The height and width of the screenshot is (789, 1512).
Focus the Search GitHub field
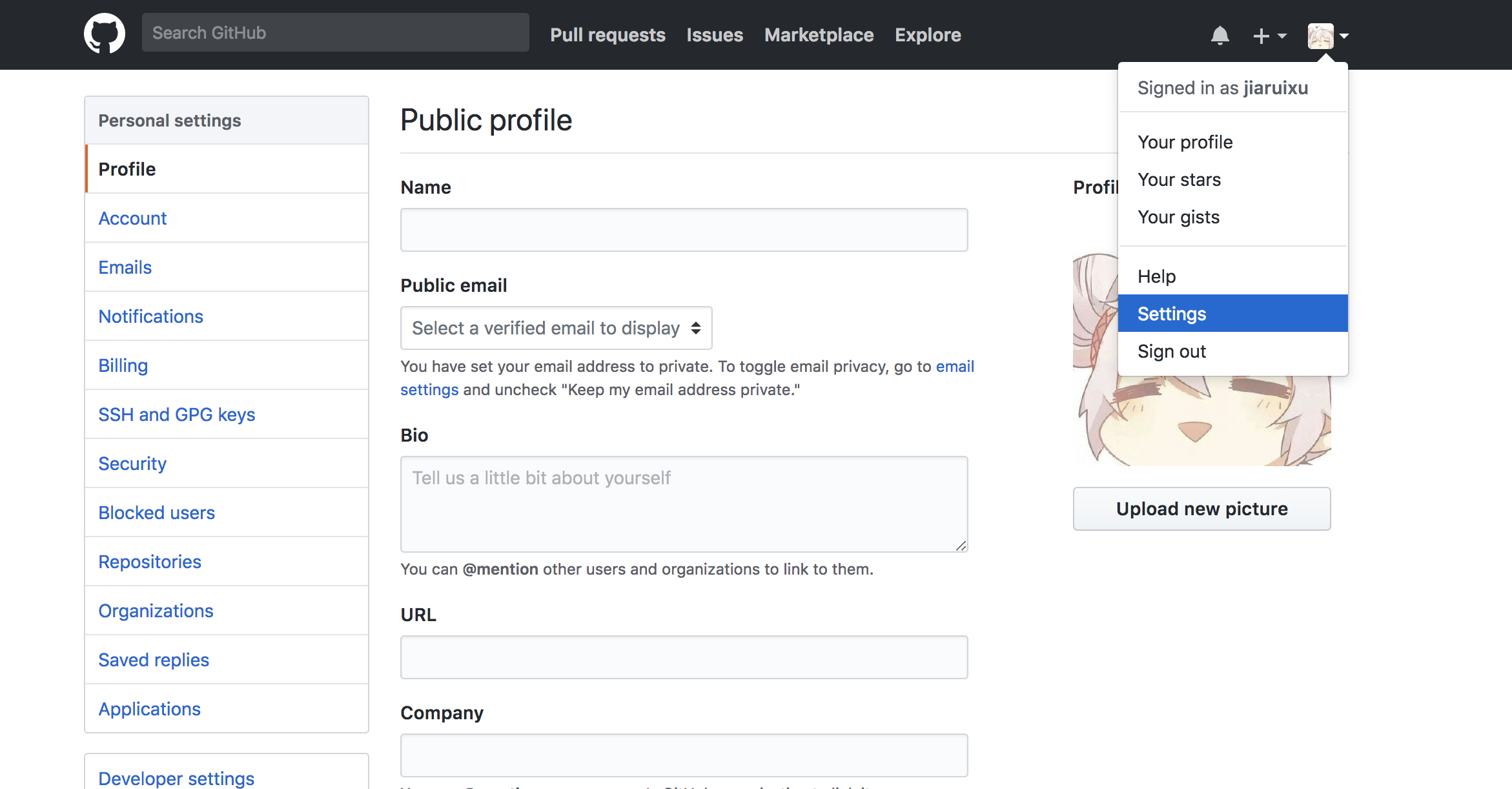tap(336, 32)
